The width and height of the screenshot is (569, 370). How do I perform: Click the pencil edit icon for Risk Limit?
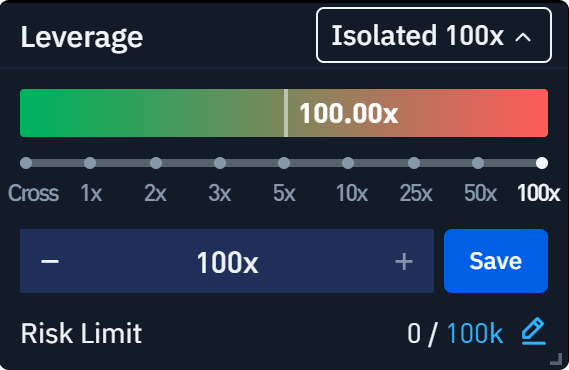(534, 331)
